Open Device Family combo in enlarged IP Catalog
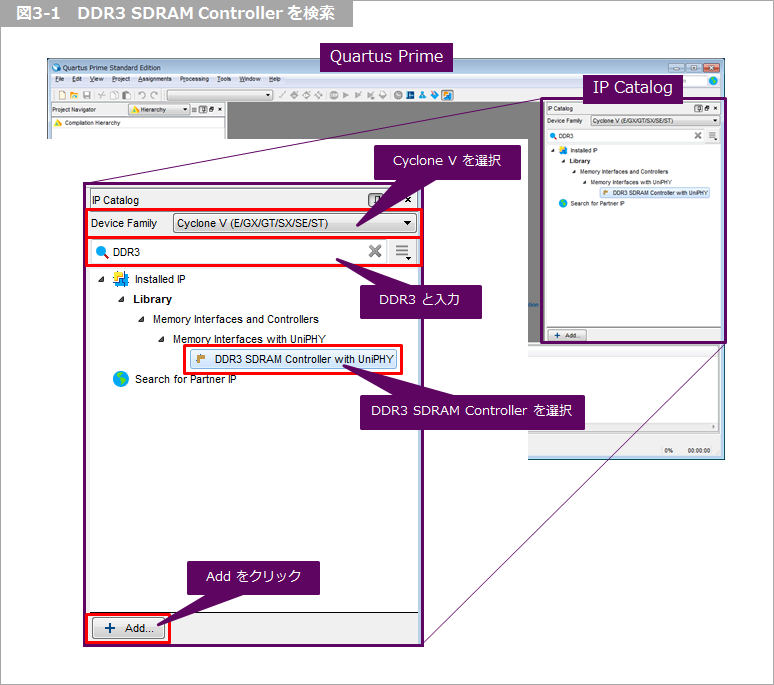The height and width of the screenshot is (685, 774). point(295,223)
